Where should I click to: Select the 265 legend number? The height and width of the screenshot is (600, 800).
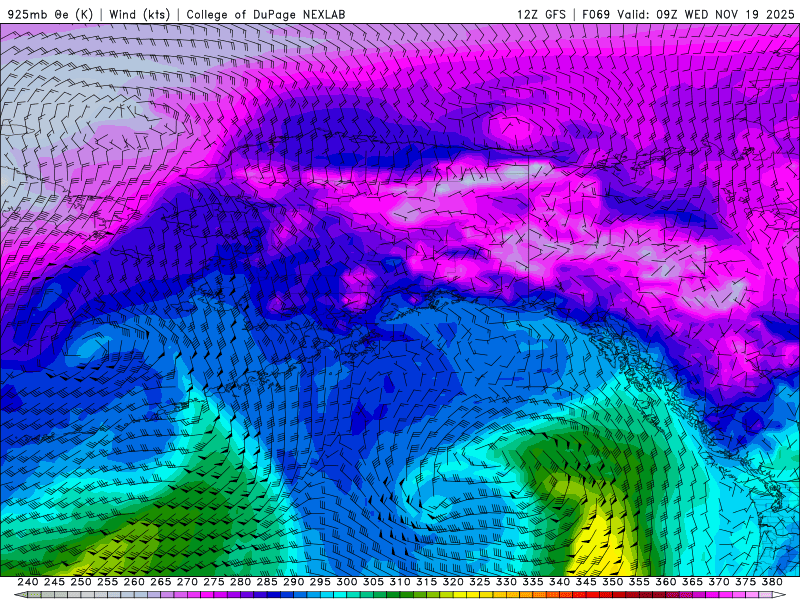[160, 582]
